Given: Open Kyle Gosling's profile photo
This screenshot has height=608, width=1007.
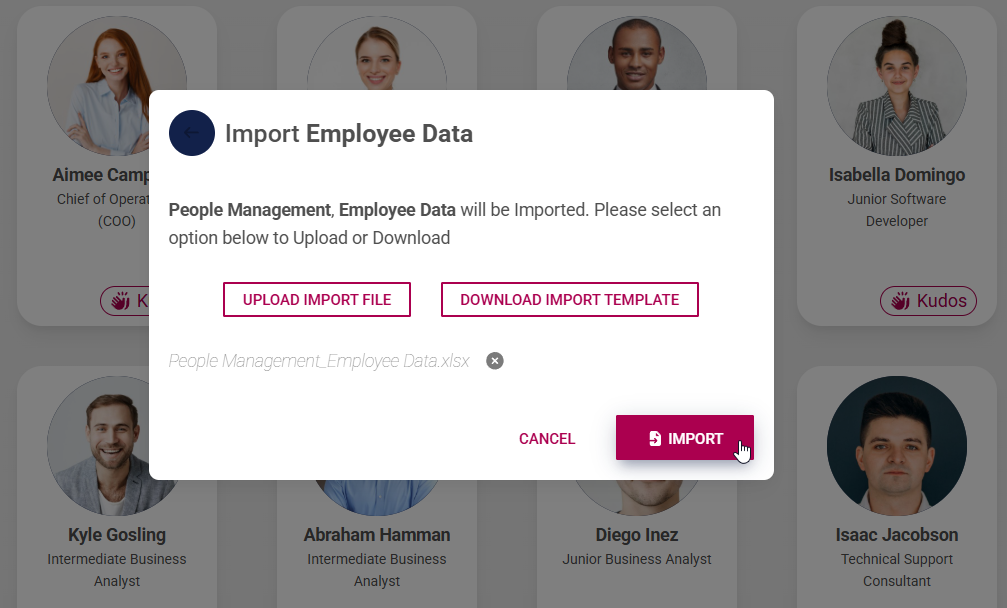Looking at the screenshot, I should (x=117, y=446).
